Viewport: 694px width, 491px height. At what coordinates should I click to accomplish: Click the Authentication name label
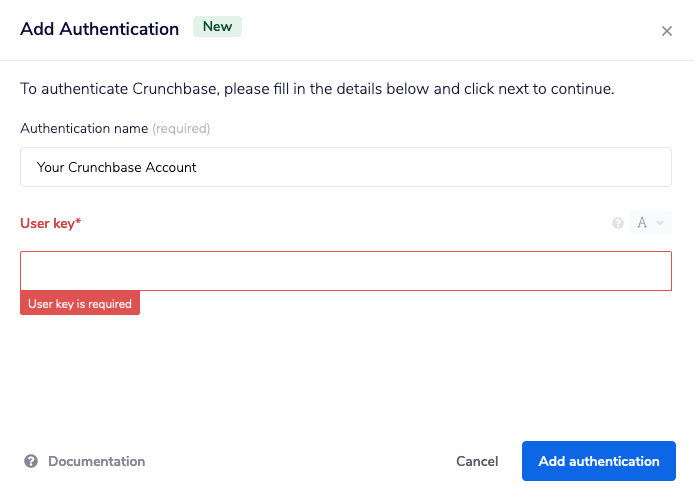(84, 128)
